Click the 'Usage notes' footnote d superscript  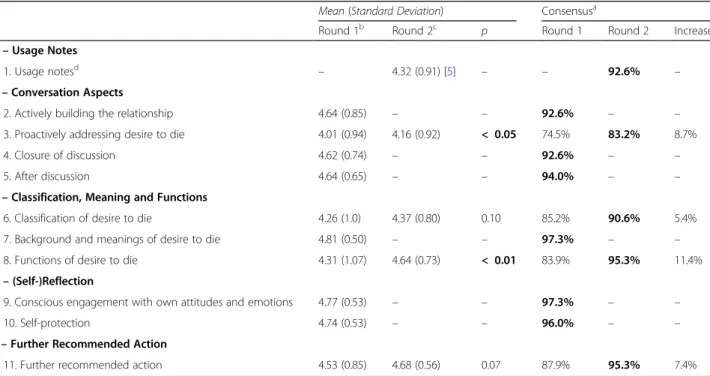76,67
